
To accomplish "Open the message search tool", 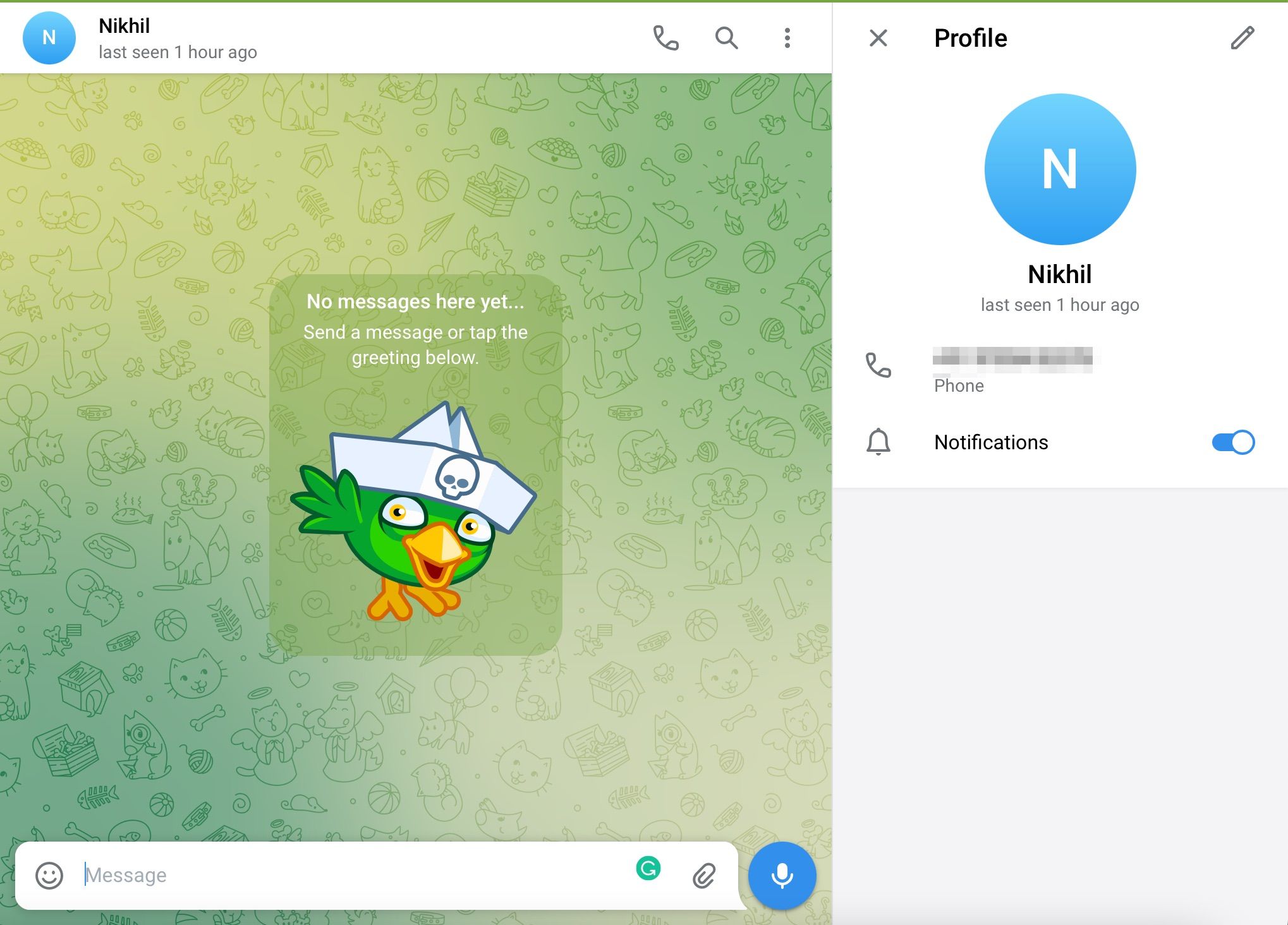I will point(727,39).
